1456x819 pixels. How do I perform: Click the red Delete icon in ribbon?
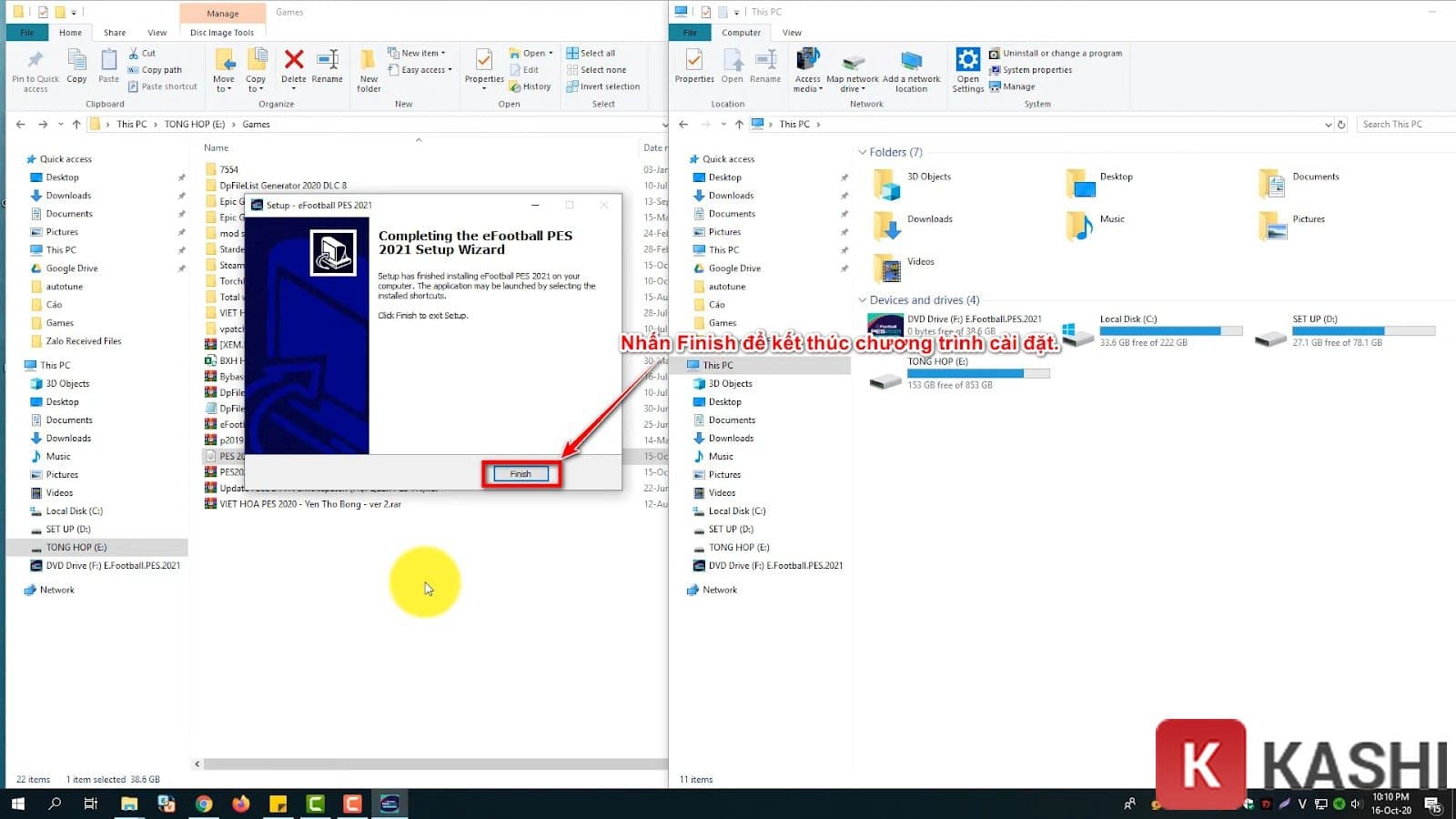[x=293, y=61]
